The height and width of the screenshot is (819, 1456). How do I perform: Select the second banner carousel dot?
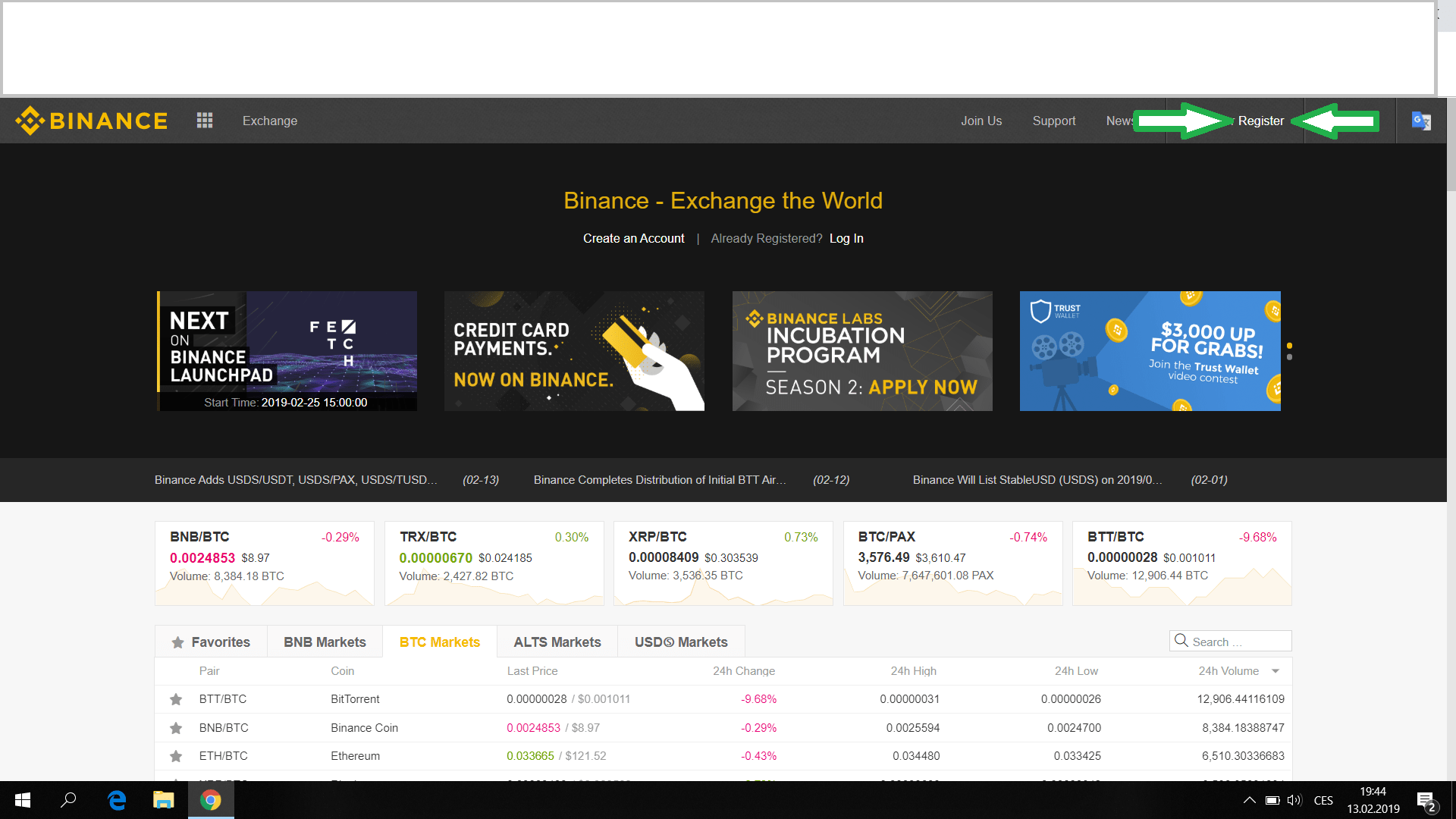[1289, 356]
